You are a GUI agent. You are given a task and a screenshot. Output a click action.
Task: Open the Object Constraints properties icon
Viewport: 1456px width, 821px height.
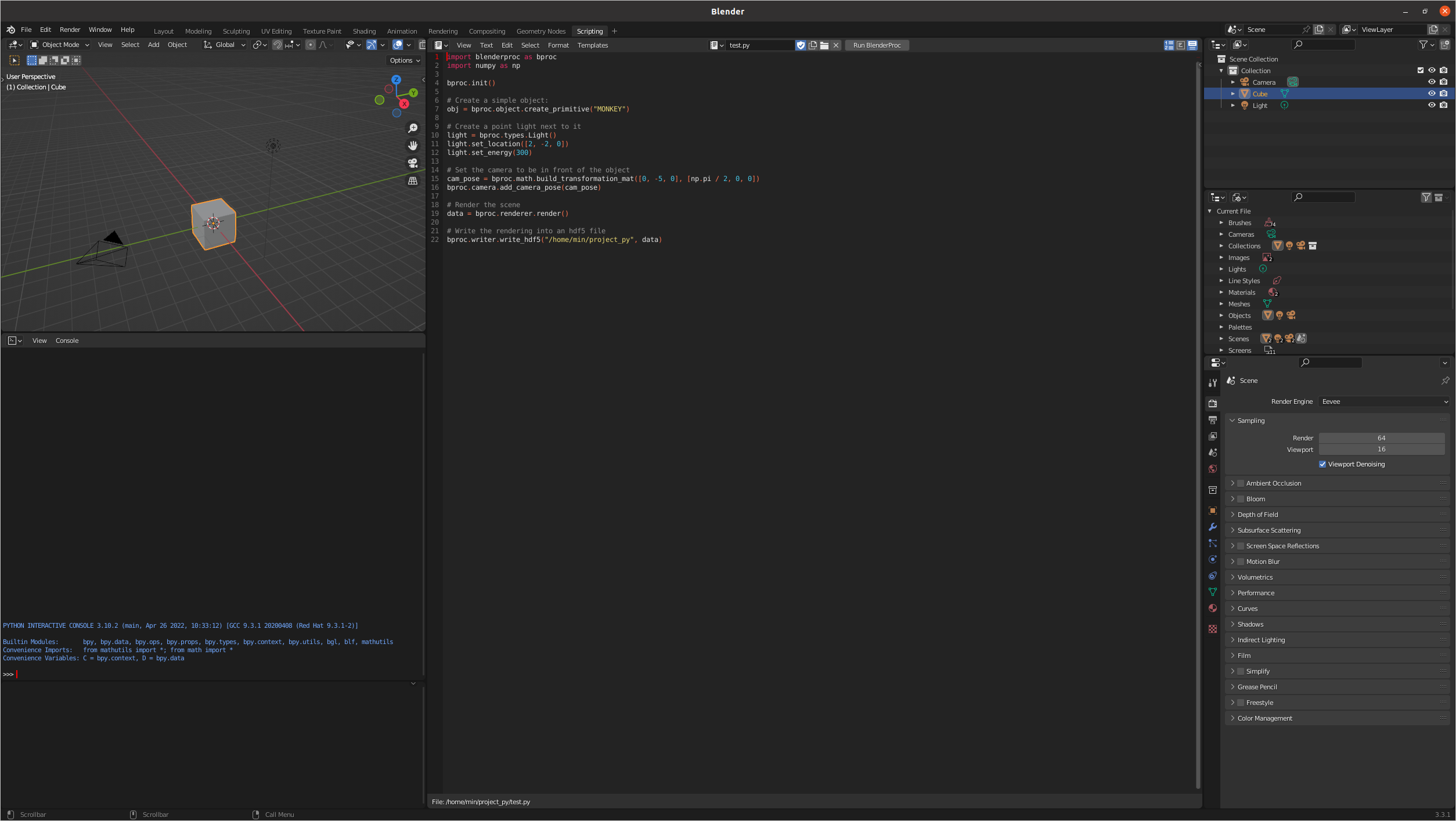click(x=1213, y=576)
